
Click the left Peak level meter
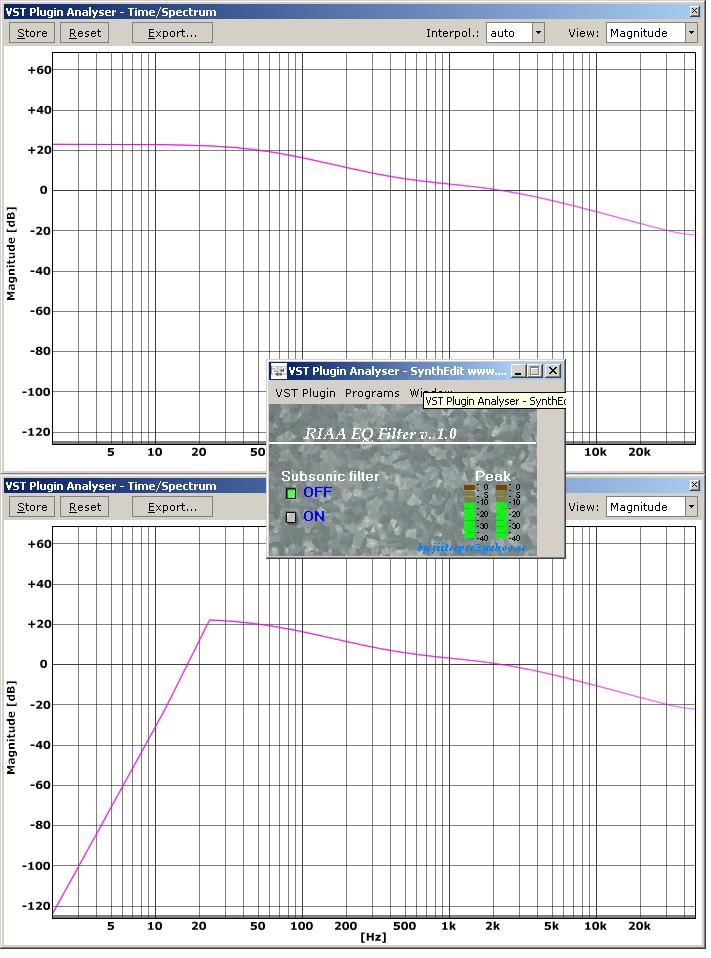tap(469, 512)
